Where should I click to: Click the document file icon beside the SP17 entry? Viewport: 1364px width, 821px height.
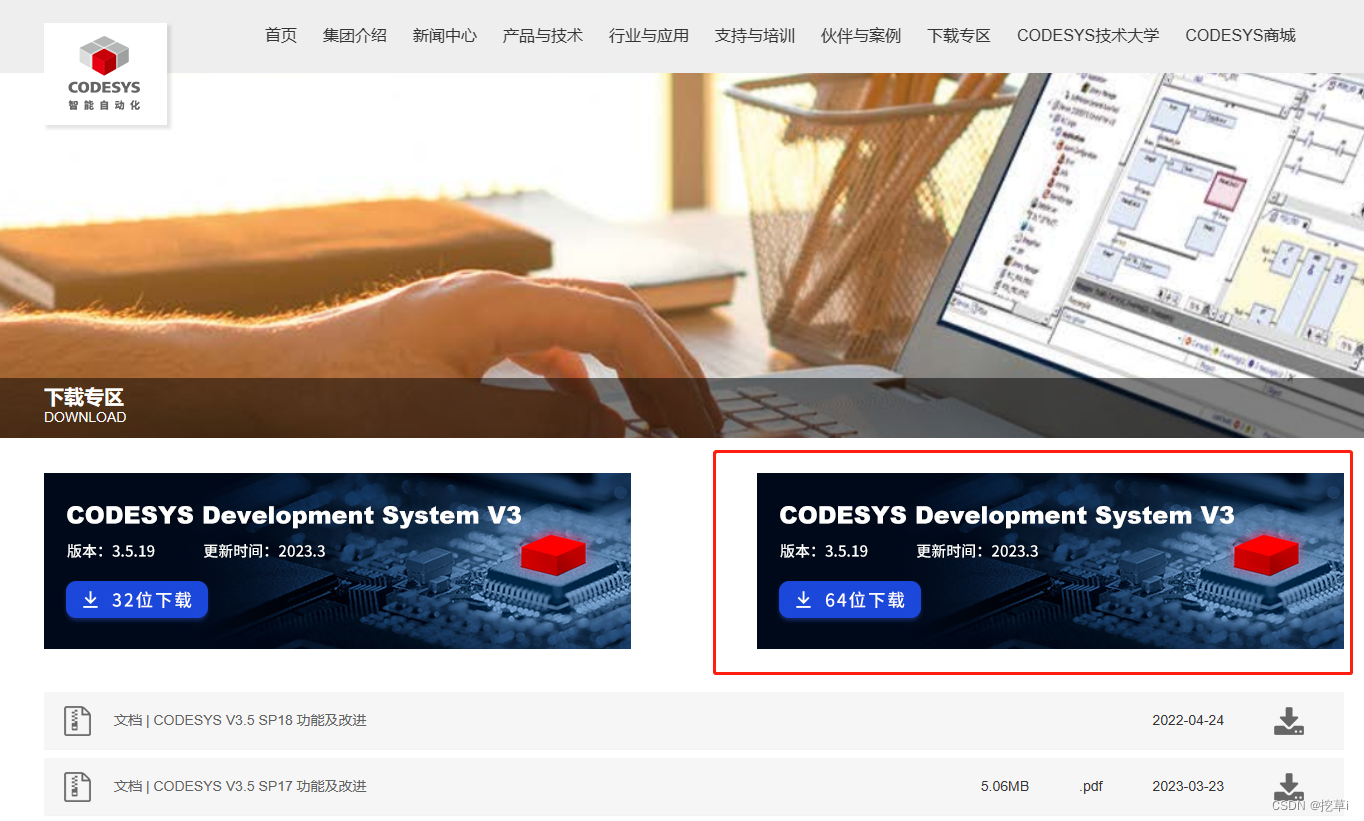tap(77, 786)
